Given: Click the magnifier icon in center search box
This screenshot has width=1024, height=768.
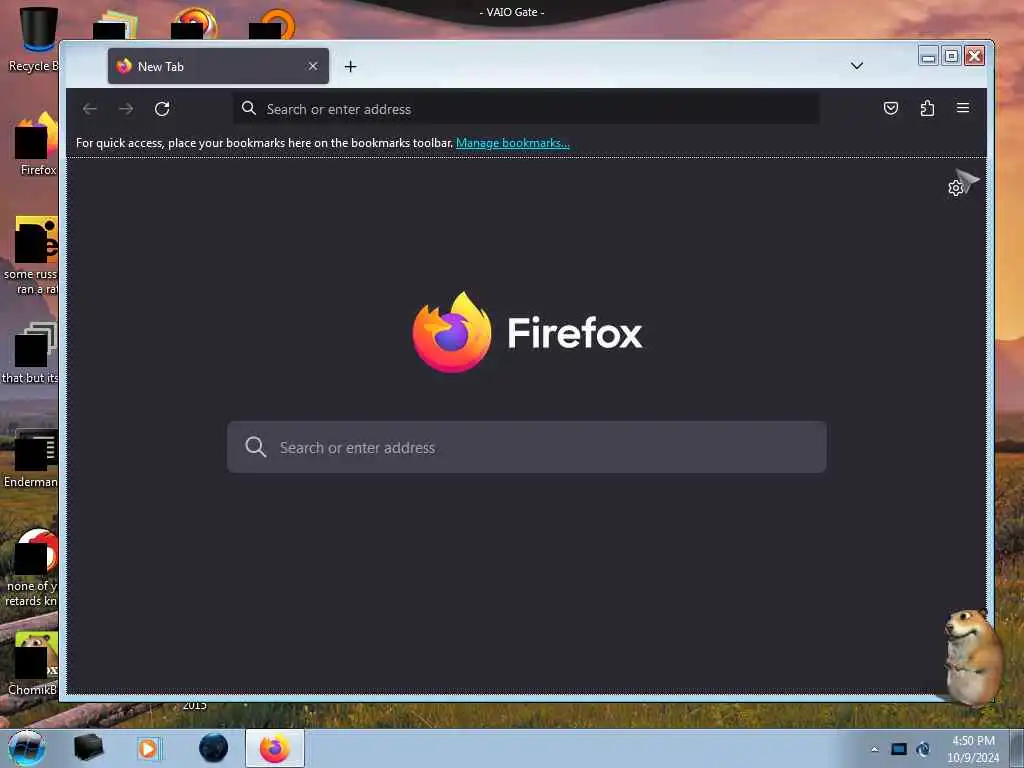Looking at the screenshot, I should (255, 447).
